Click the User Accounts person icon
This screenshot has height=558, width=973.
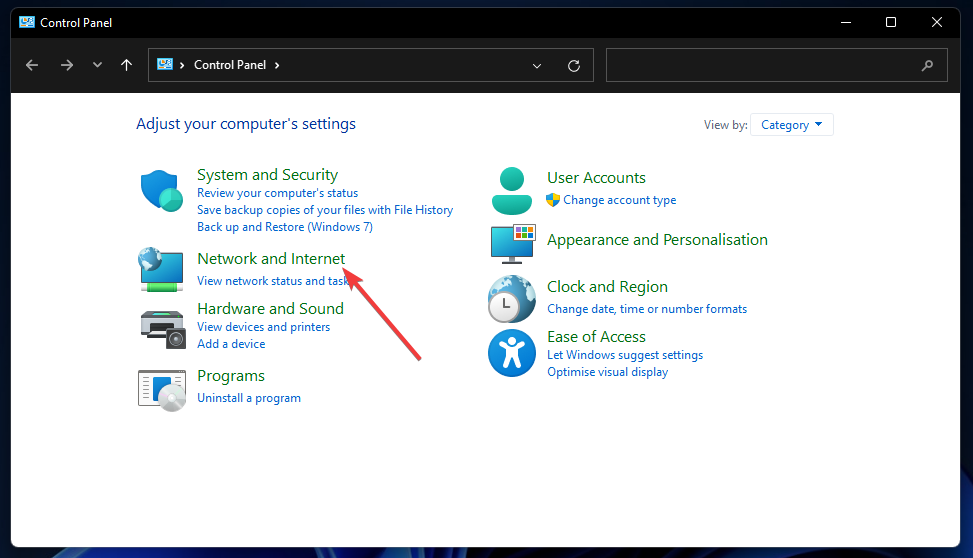512,190
